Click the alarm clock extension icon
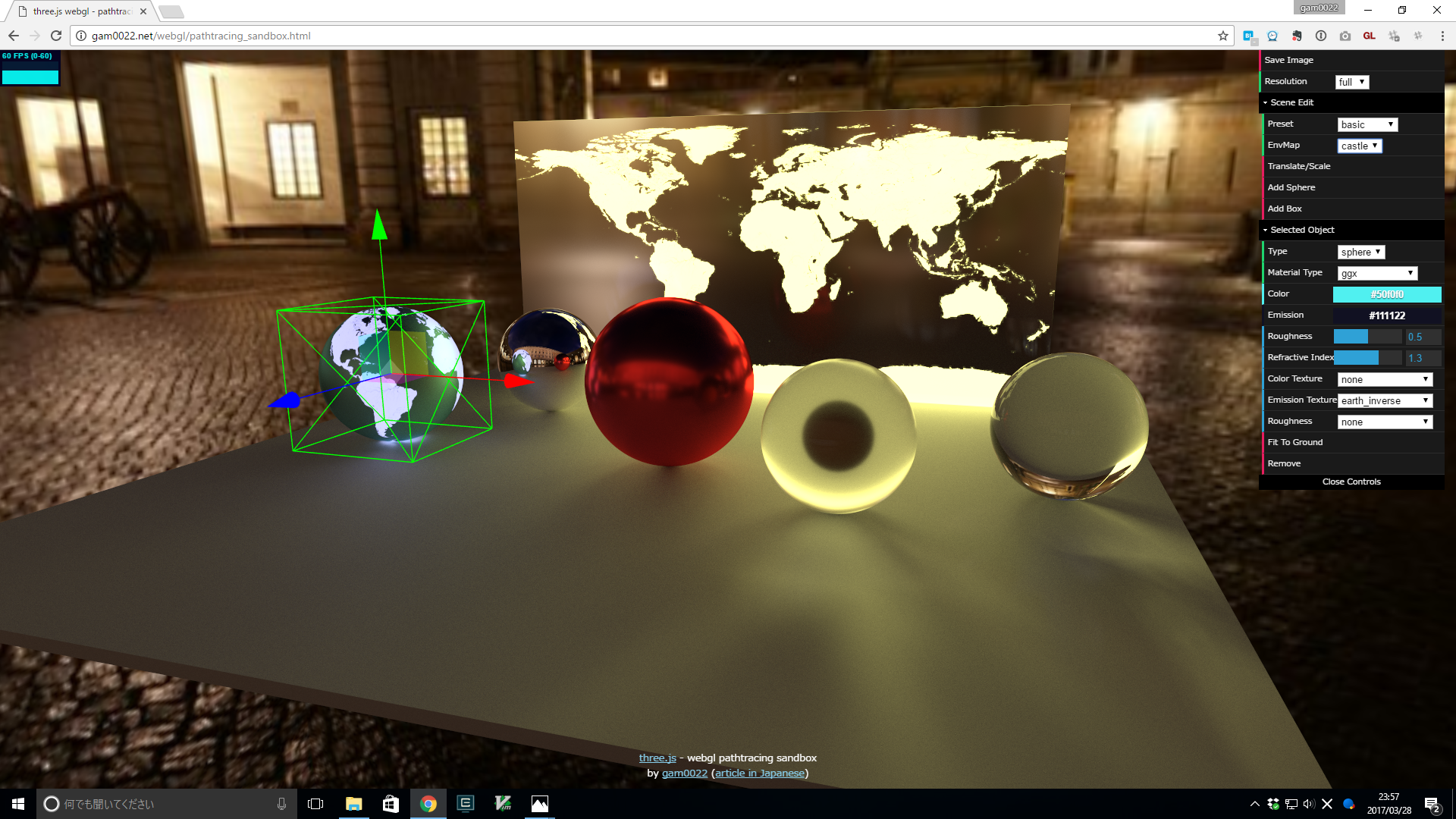Screen dimensions: 1456x819 pos(1272,36)
